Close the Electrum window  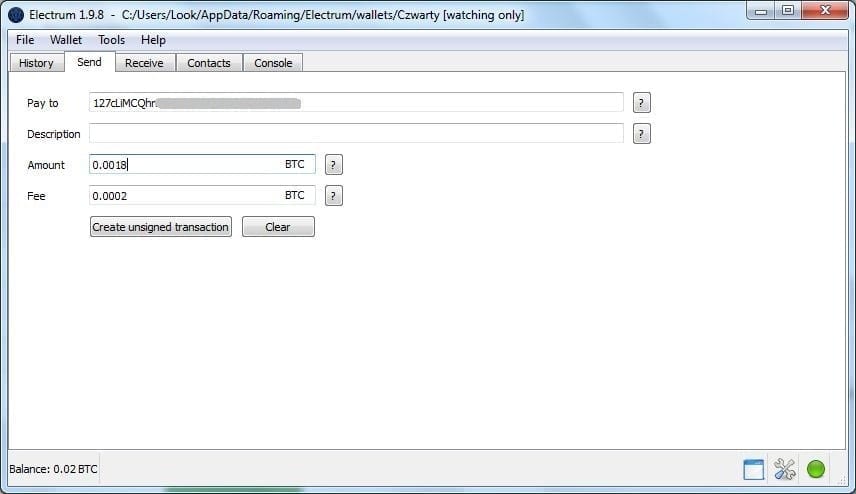(x=825, y=11)
